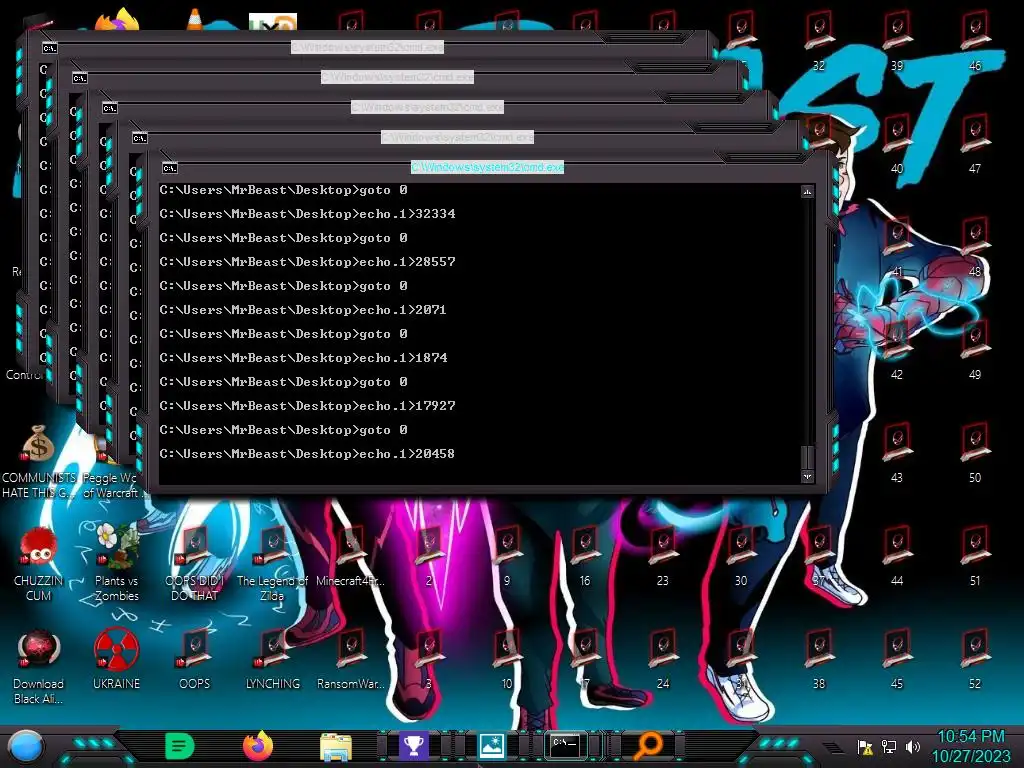Open the purple trophy app in taskbar
The image size is (1024, 768).
[413, 746]
